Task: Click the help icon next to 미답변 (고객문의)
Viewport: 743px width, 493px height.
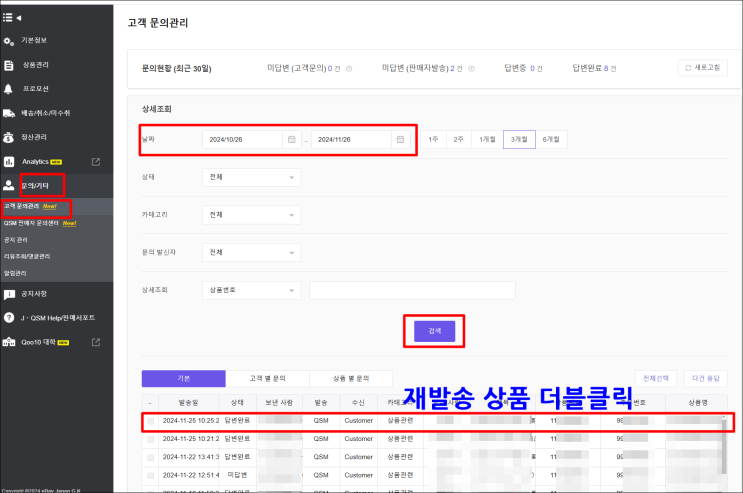Action: click(349, 69)
